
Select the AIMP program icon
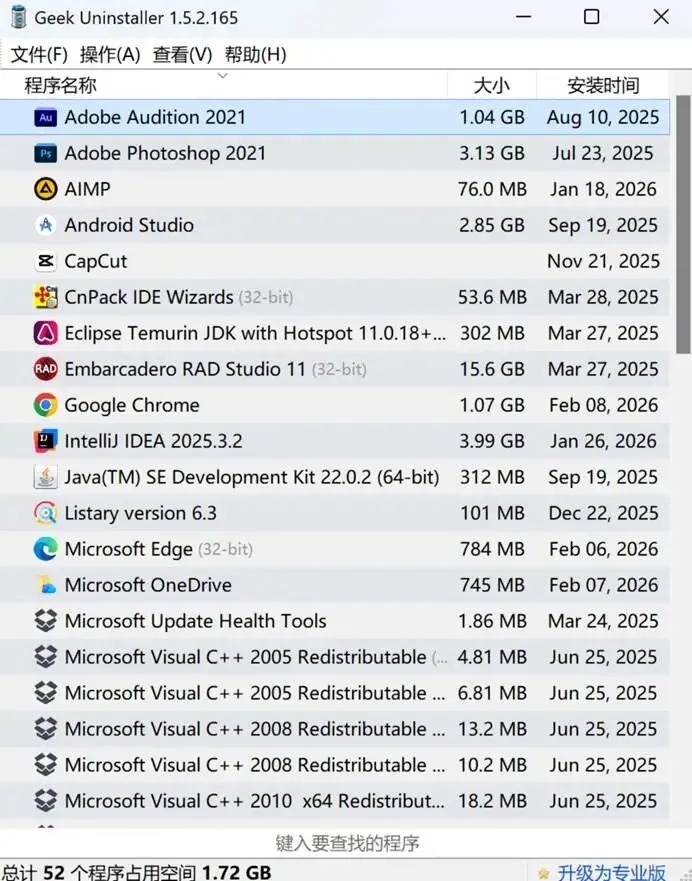(45, 189)
